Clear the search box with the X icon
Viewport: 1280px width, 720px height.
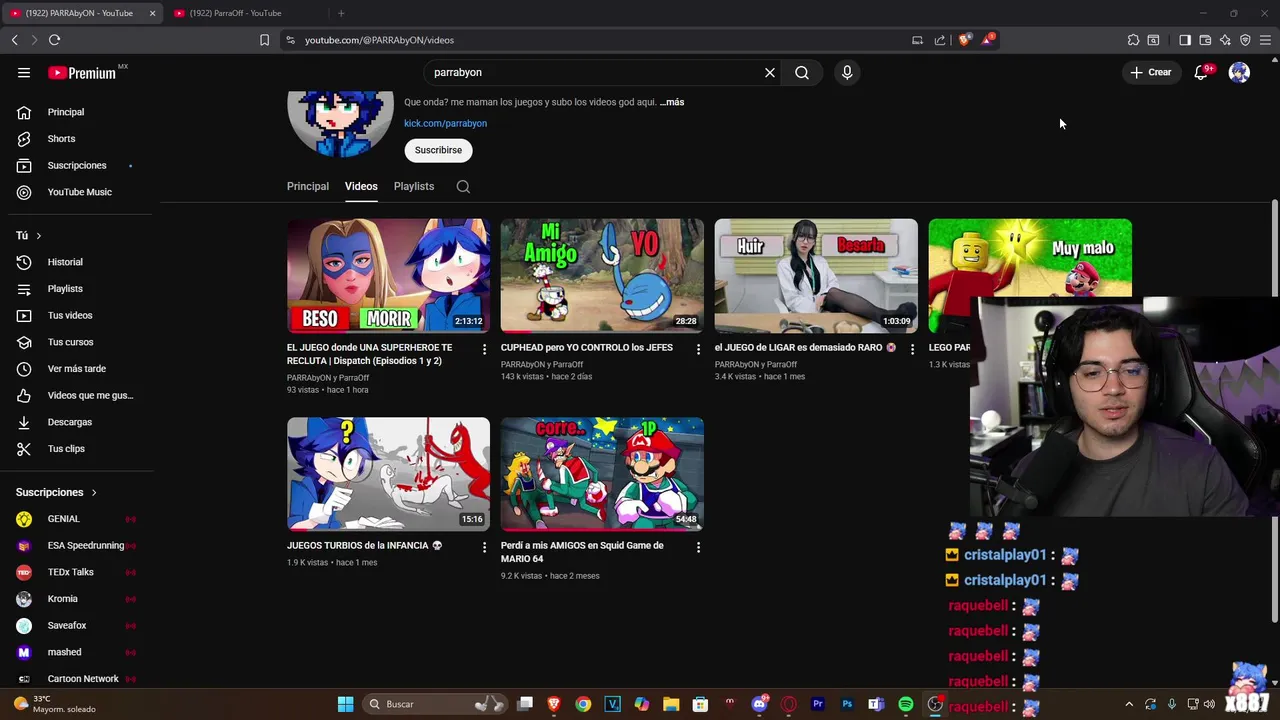click(x=770, y=72)
